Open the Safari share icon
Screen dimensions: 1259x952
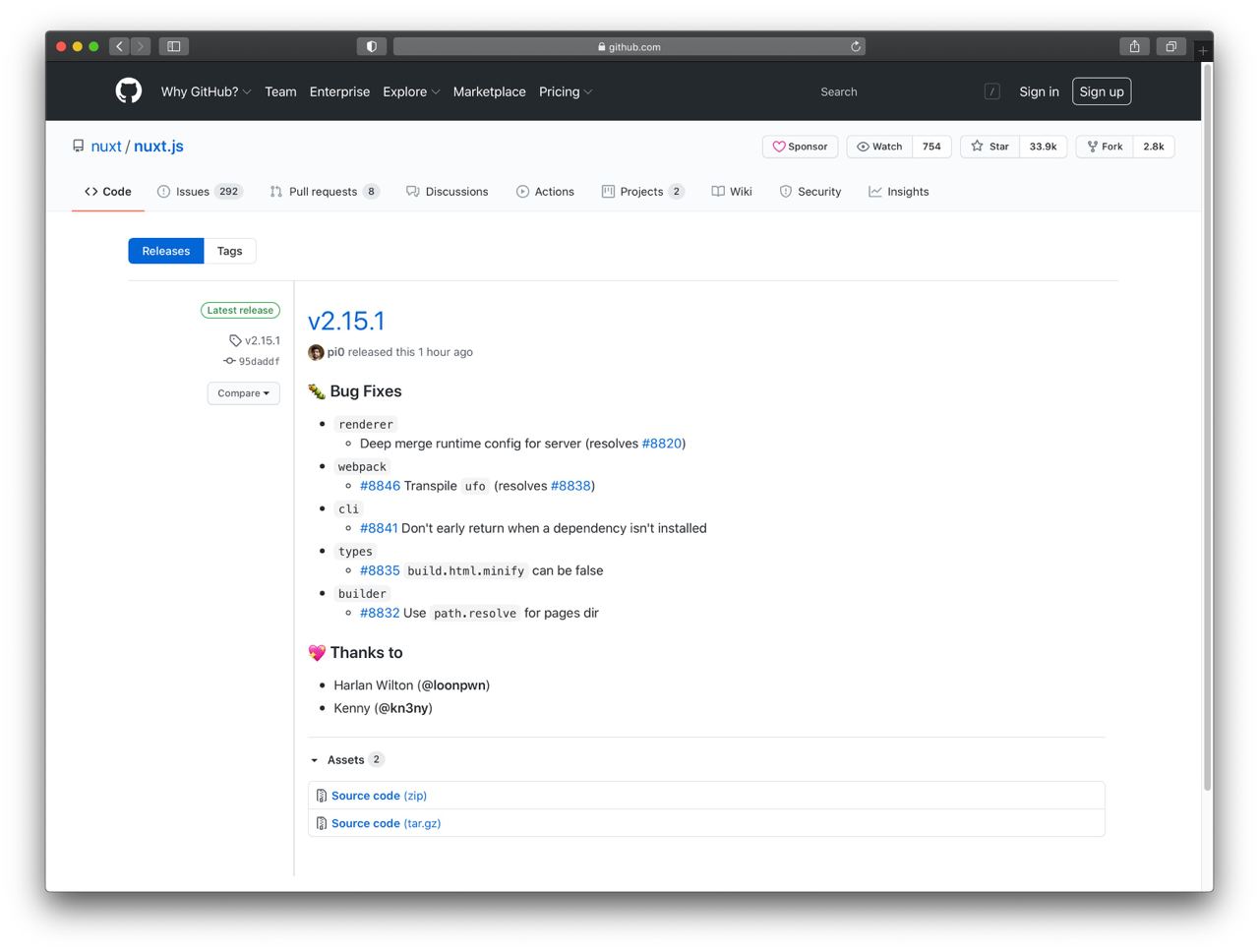[1134, 46]
